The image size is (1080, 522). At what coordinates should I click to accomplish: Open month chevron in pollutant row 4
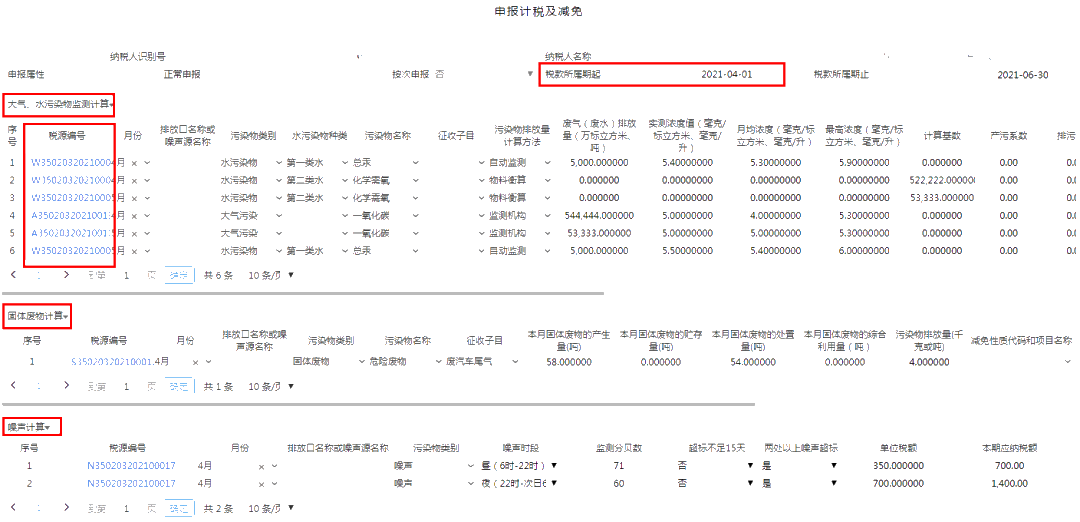click(x=147, y=215)
